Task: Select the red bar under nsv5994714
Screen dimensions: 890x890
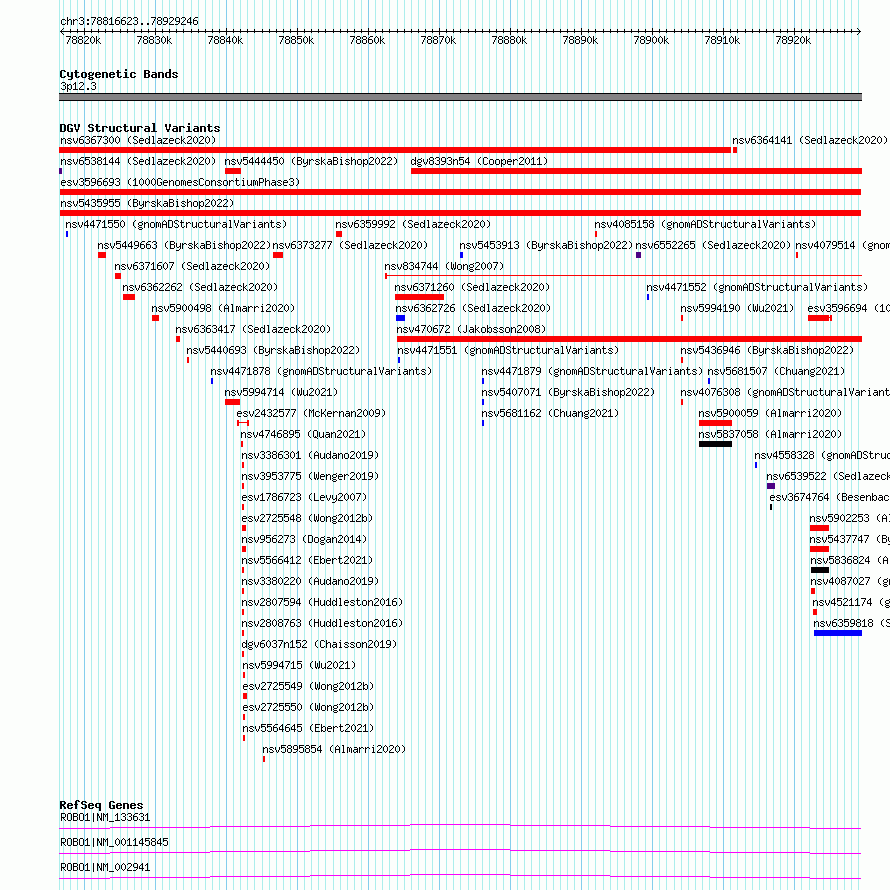Action: coord(232,402)
